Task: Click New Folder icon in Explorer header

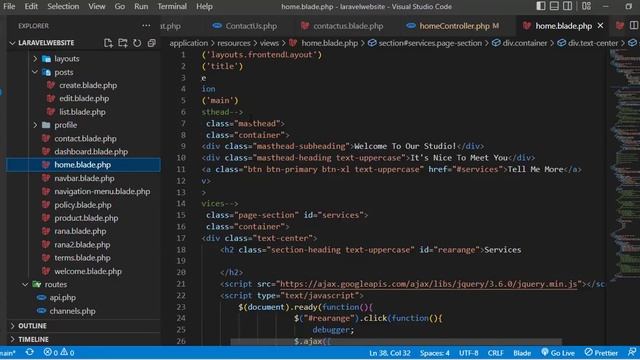Action: pyautogui.click(x=122, y=43)
